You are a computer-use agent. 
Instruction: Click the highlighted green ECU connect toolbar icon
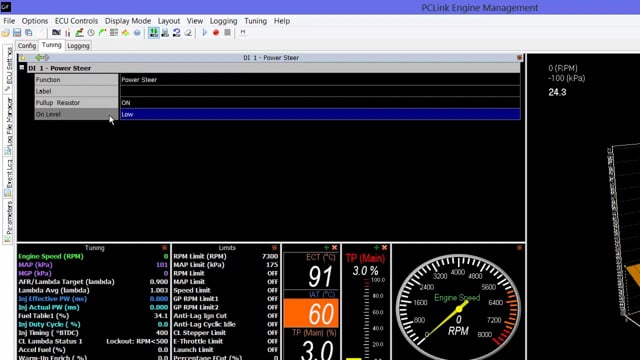pyautogui.click(x=153, y=33)
